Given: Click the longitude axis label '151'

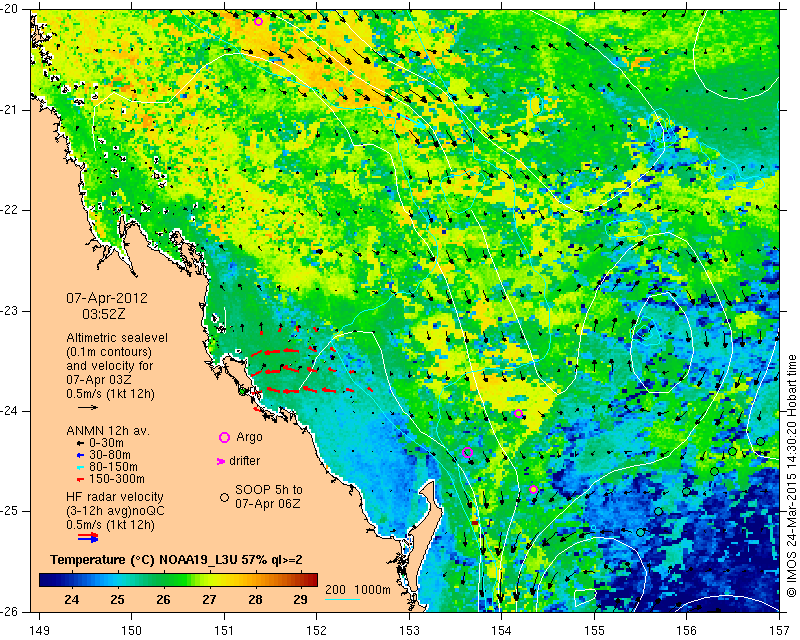Looking at the screenshot, I should point(224,631).
